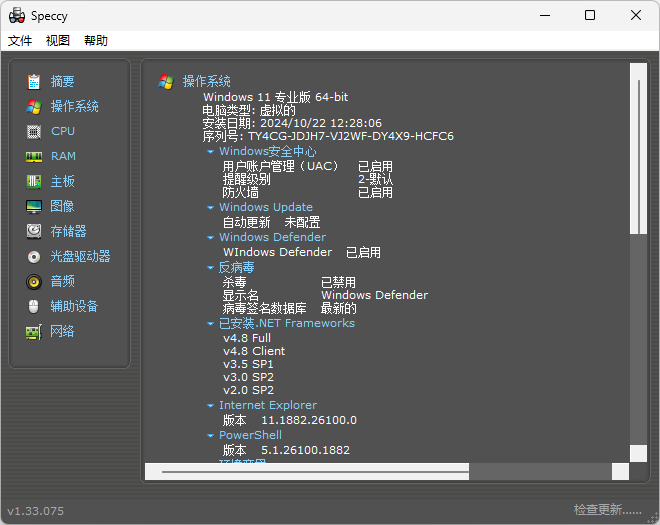Click the 摘要 clipboard icon in sidebar
The image size is (660, 525).
tap(34, 81)
